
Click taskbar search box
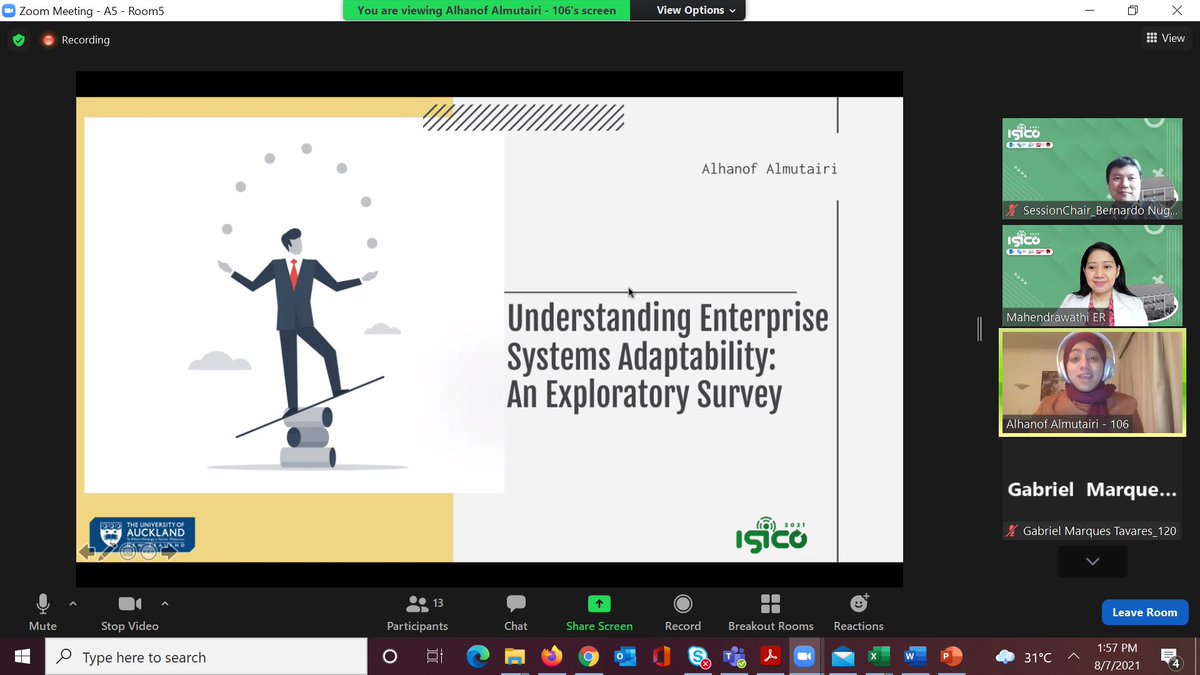[207, 657]
